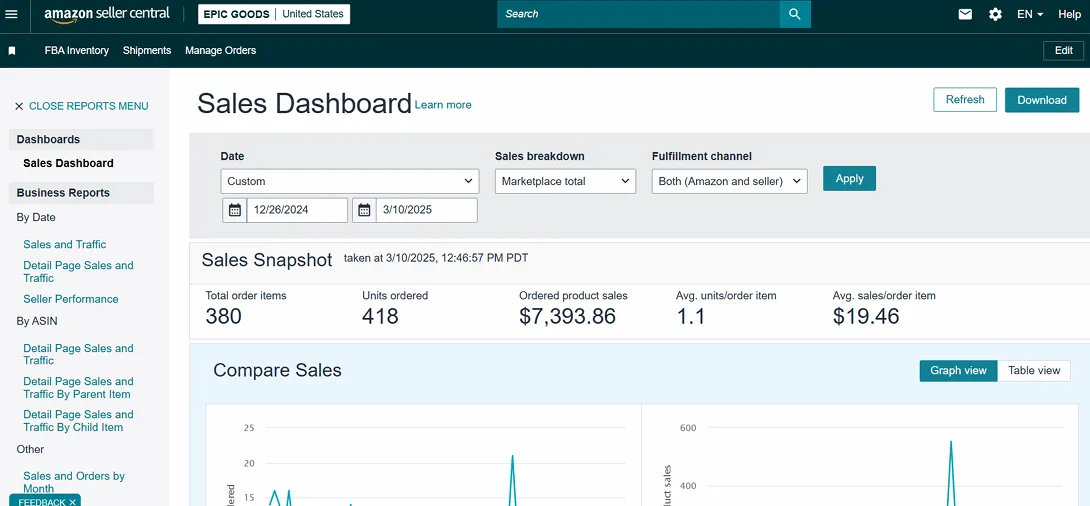This screenshot has height=506, width=1090.
Task: Click the Avg. units/order item value 1.1
Action: pos(690,316)
